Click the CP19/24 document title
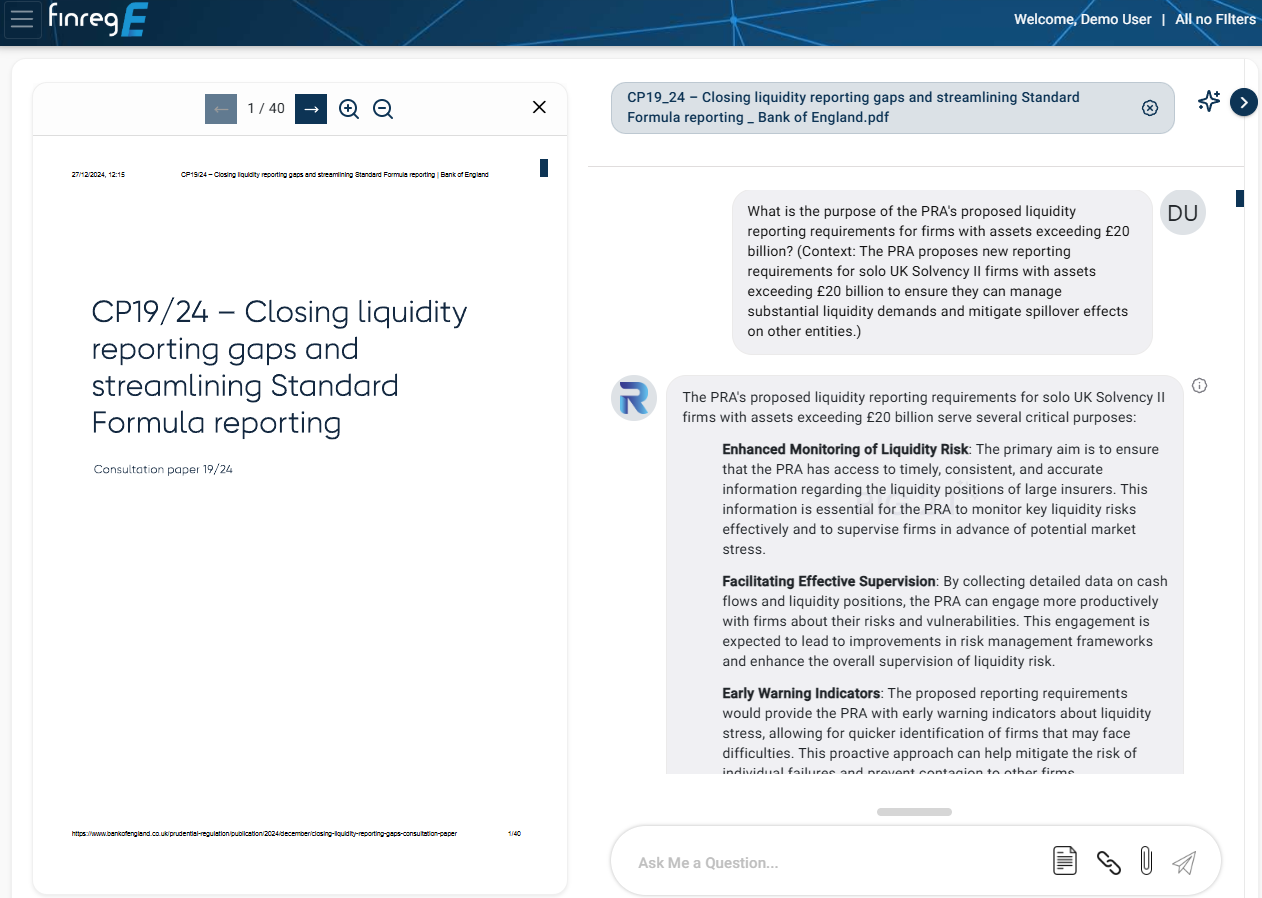 279,367
